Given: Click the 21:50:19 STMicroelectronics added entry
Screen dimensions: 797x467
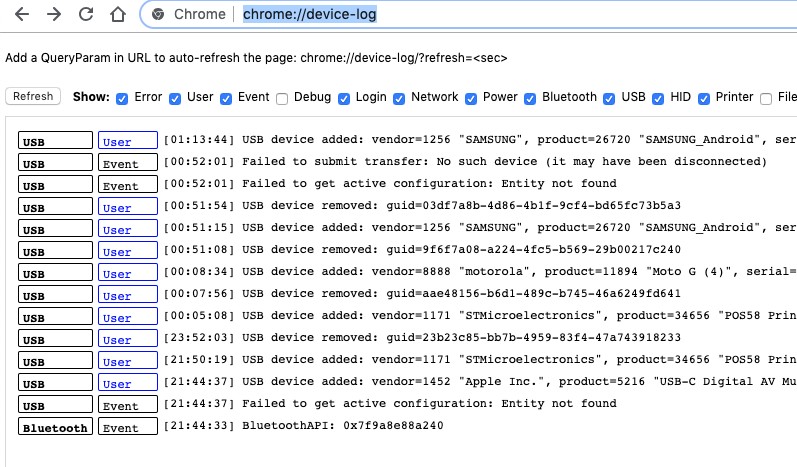Looking at the screenshot, I should tap(519, 360).
